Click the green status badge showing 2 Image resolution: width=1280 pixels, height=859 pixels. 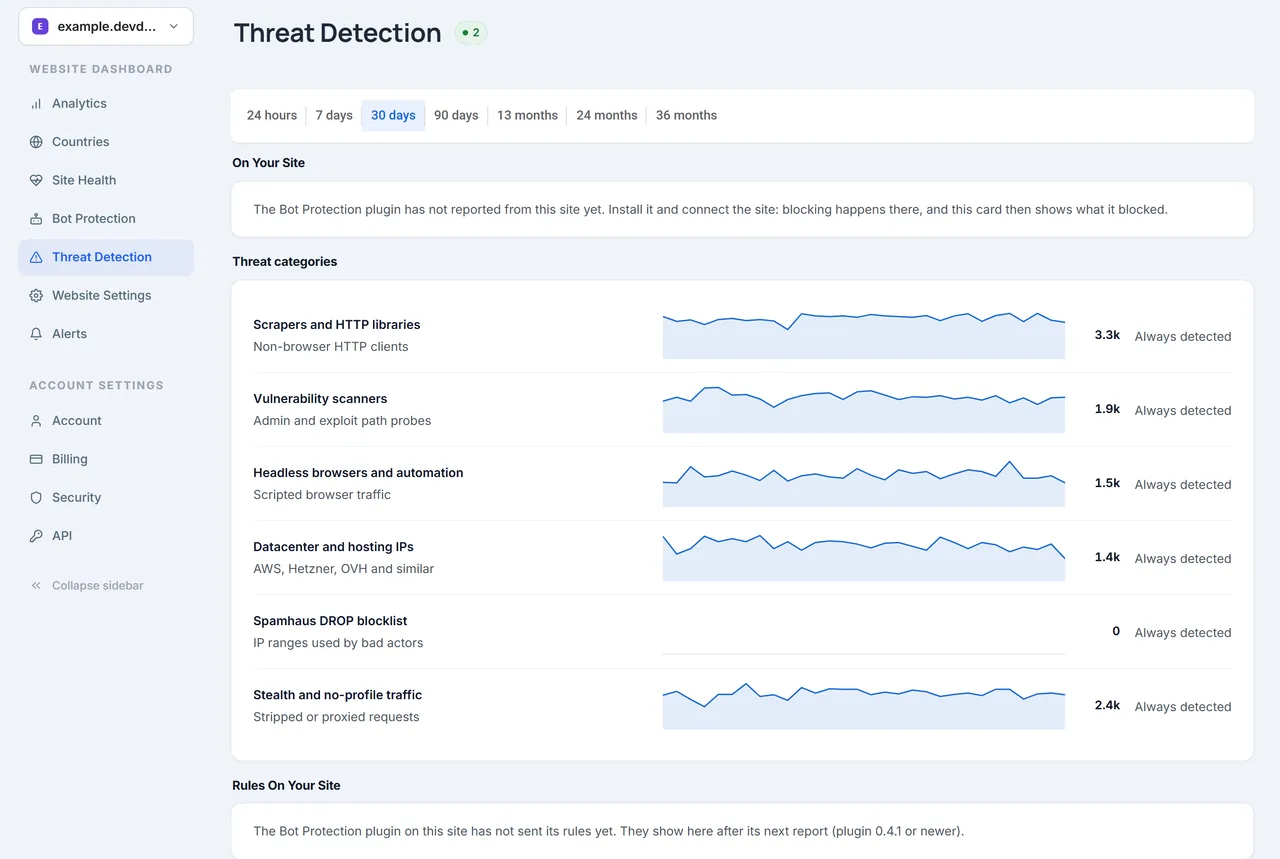[x=471, y=33]
